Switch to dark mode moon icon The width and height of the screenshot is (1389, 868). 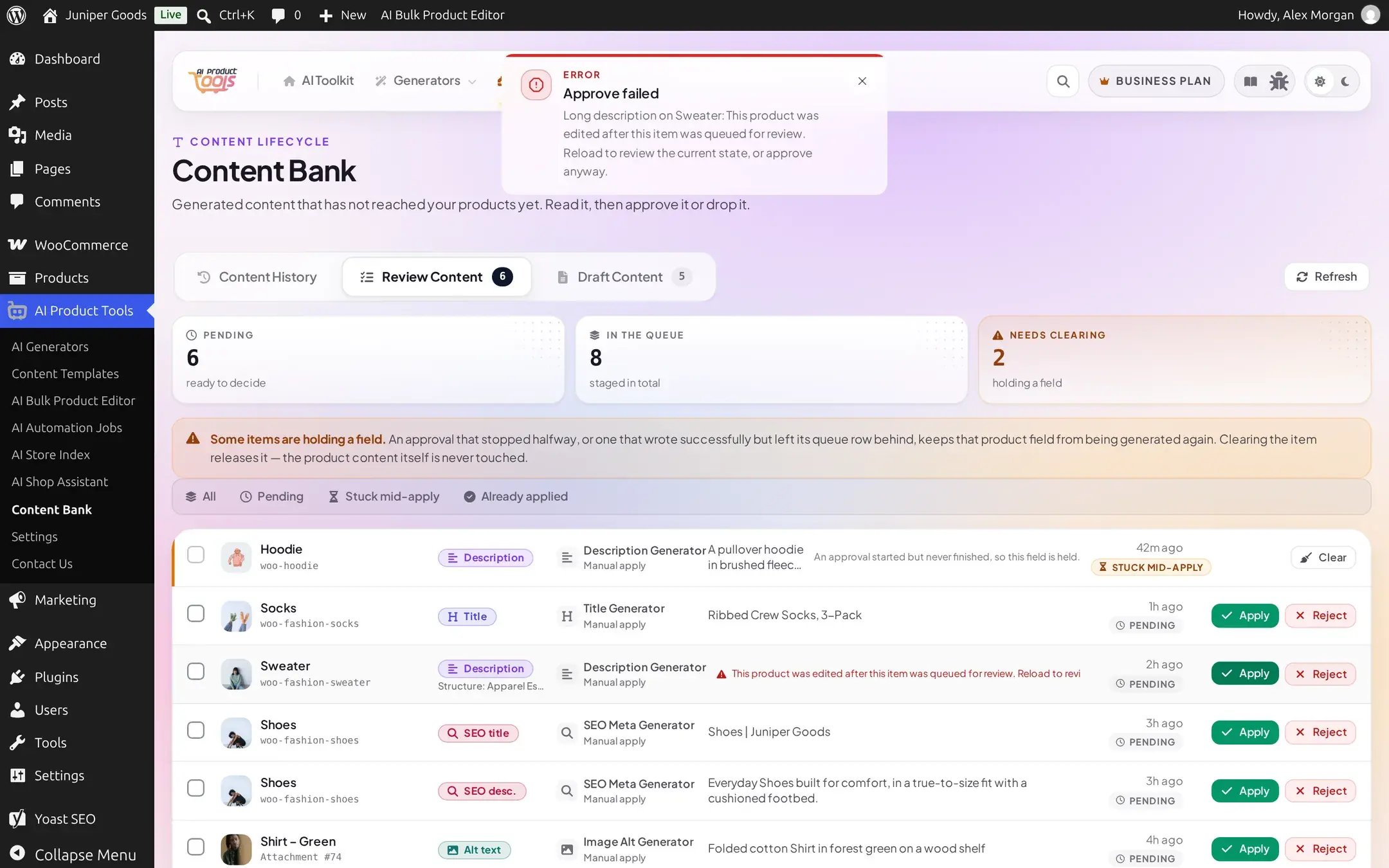pyautogui.click(x=1345, y=81)
